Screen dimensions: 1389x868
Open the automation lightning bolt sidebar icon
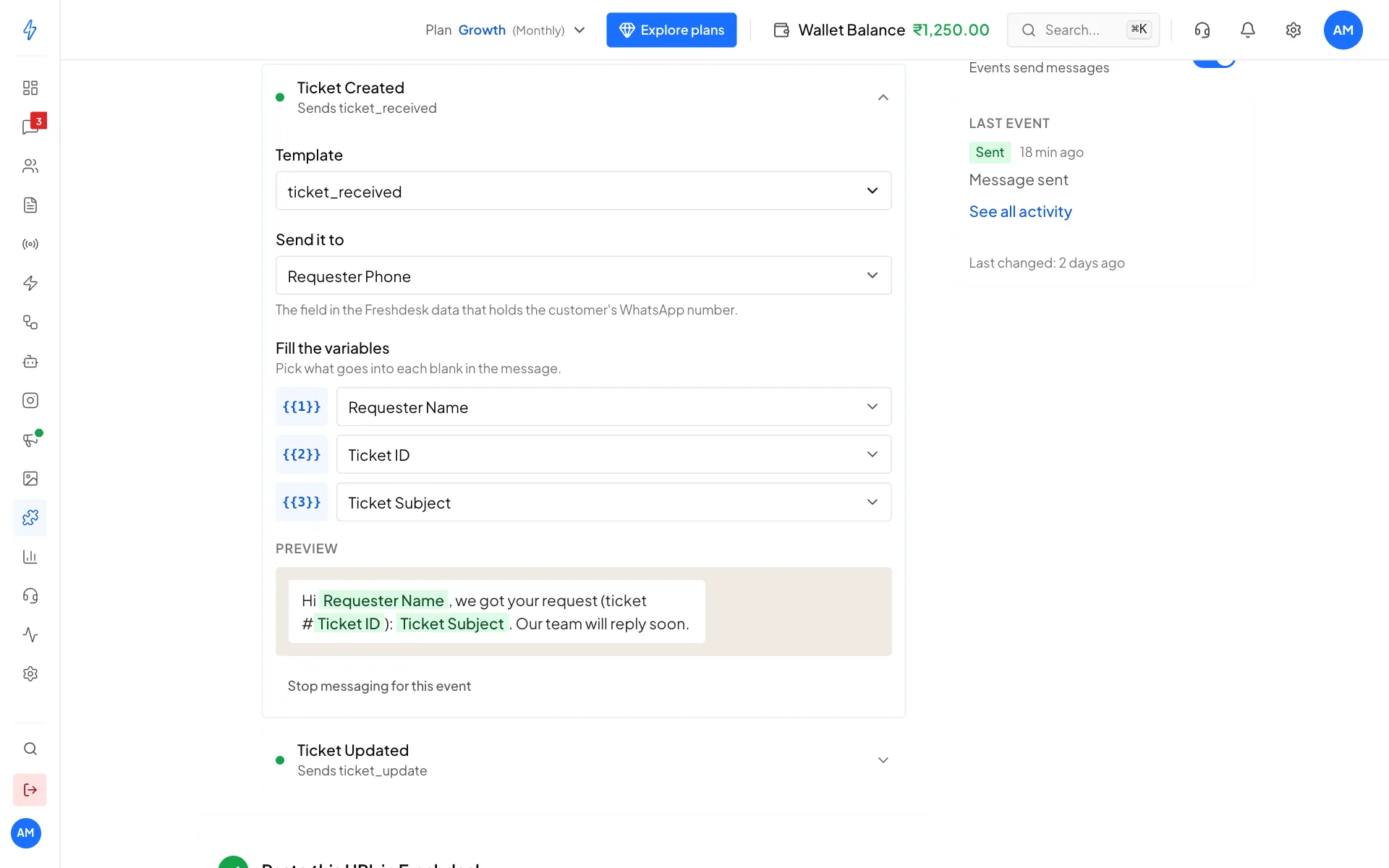tap(30, 283)
